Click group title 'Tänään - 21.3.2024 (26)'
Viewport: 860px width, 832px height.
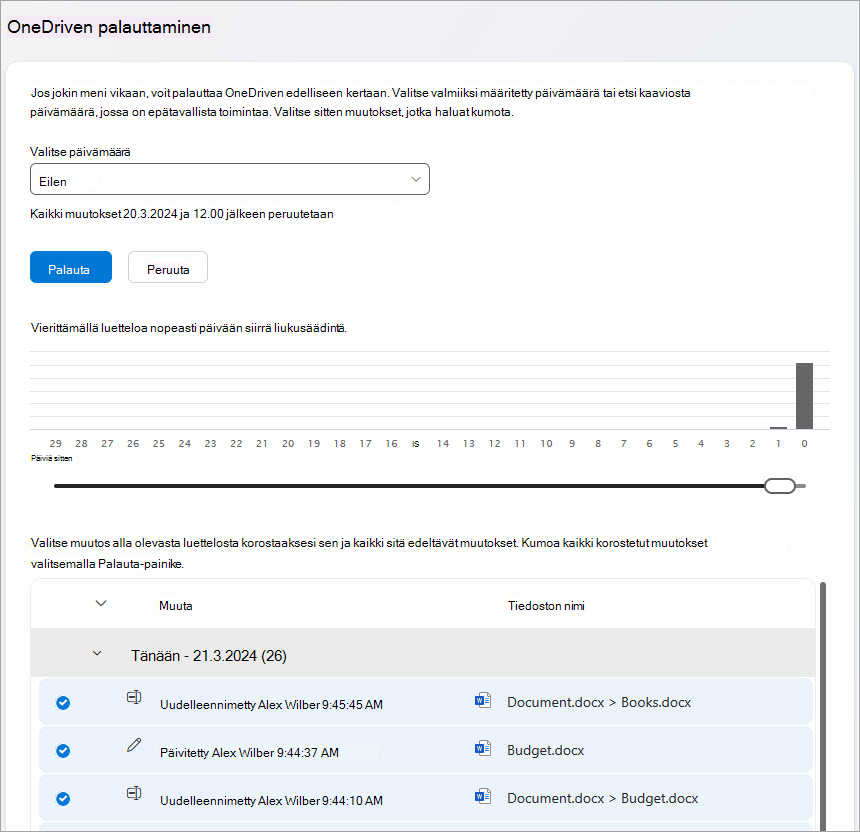point(208,655)
